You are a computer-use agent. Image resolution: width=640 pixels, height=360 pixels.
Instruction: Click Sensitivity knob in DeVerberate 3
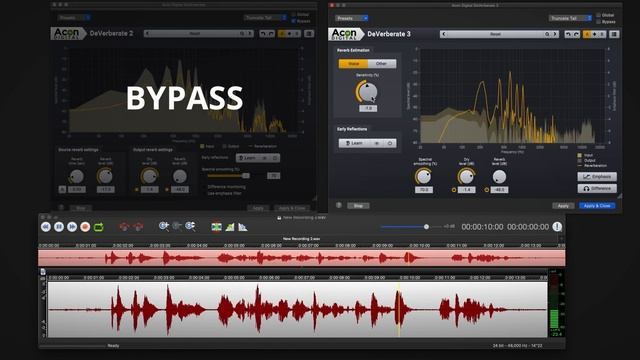point(367,92)
